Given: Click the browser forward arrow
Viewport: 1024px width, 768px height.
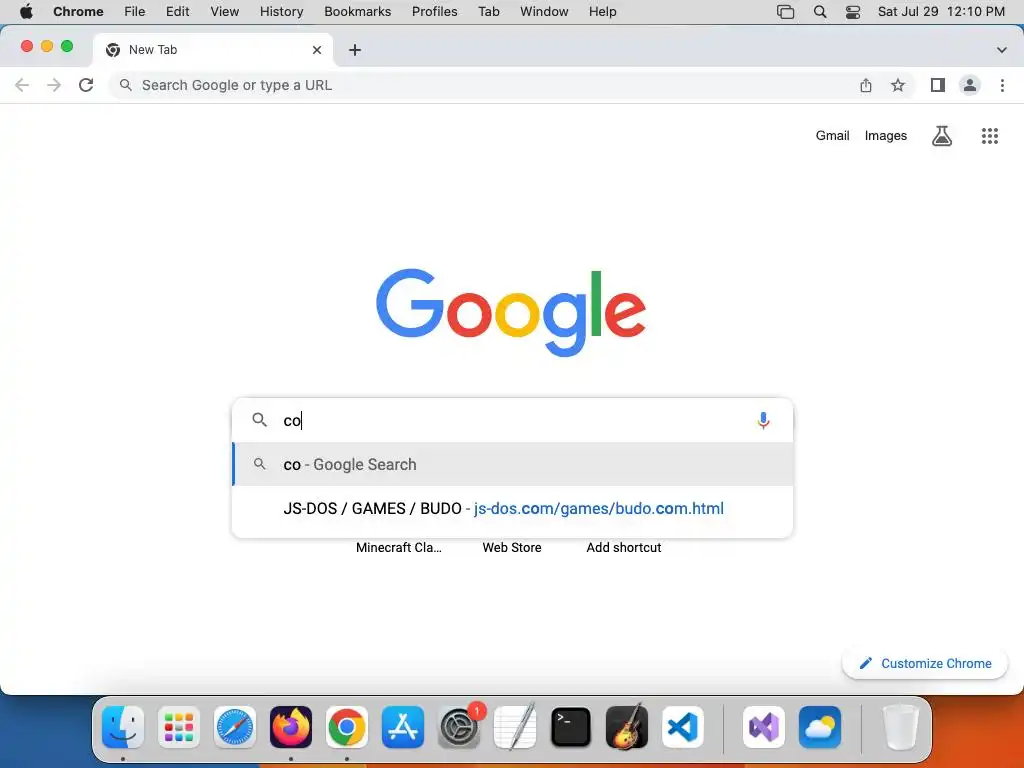Looking at the screenshot, I should click(54, 85).
